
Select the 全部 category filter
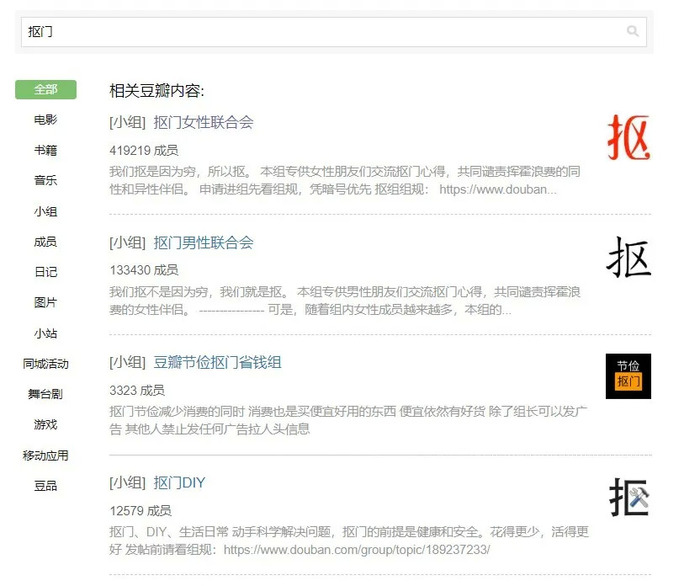tap(46, 89)
